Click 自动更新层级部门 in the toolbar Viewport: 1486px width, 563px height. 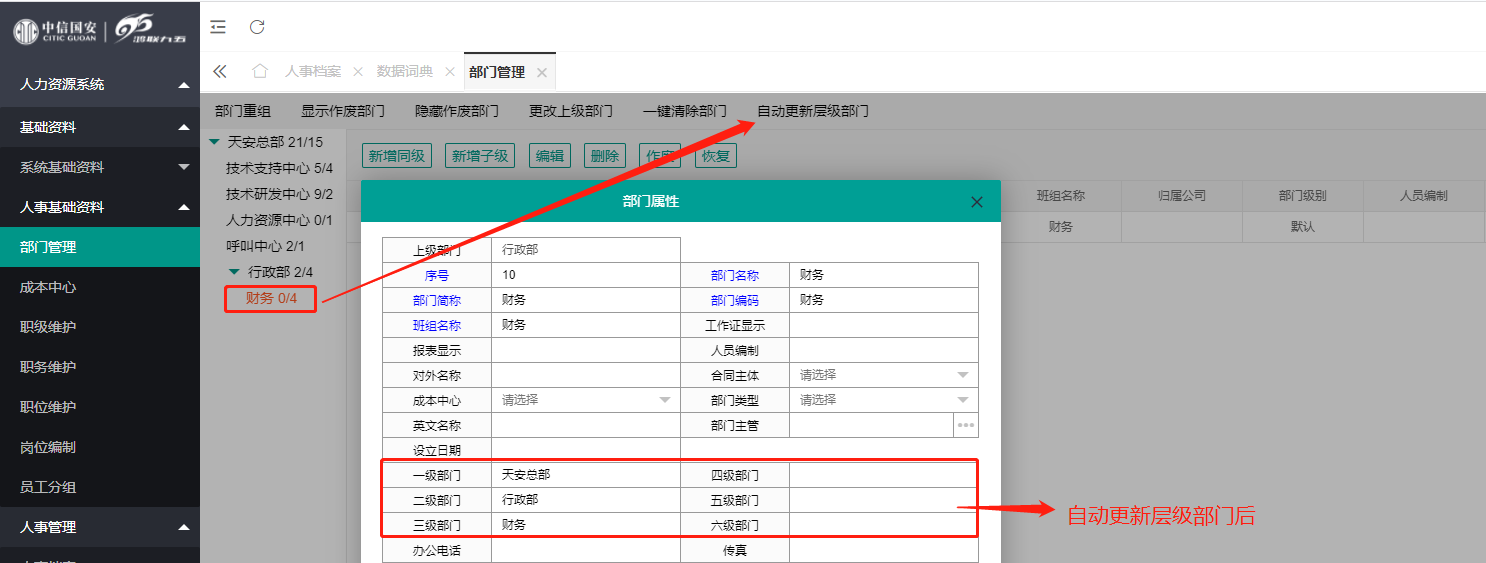point(812,111)
